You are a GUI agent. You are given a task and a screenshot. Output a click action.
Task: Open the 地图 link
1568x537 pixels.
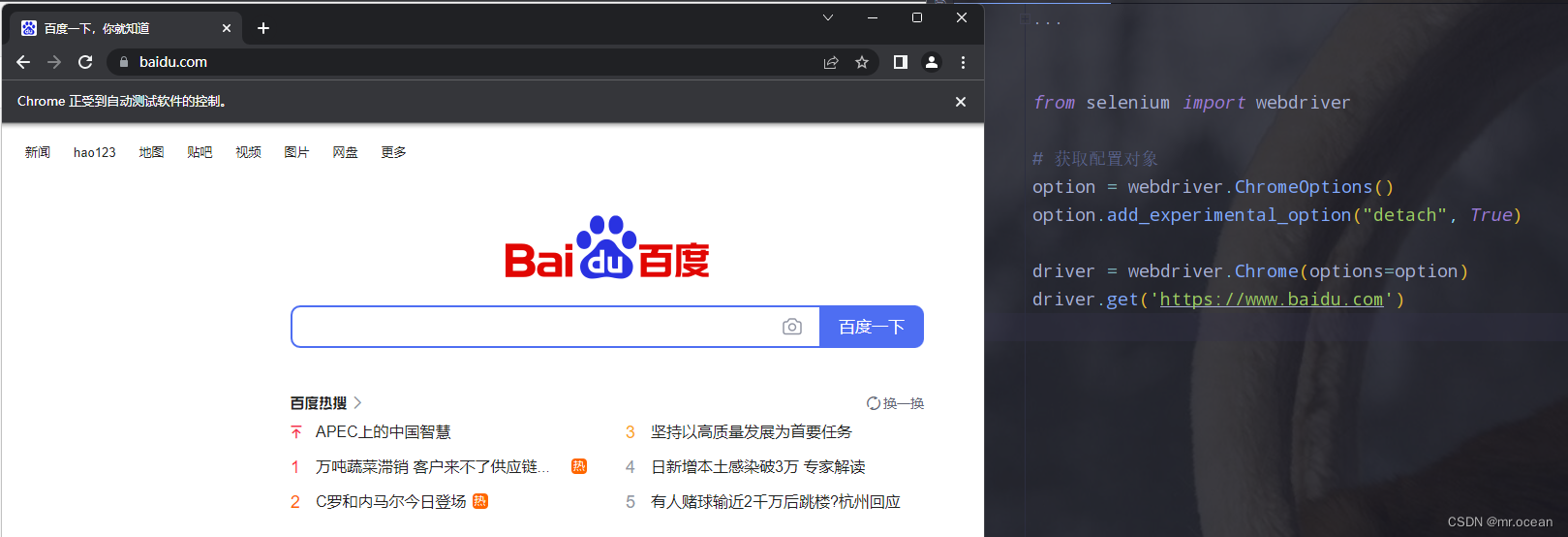151,152
